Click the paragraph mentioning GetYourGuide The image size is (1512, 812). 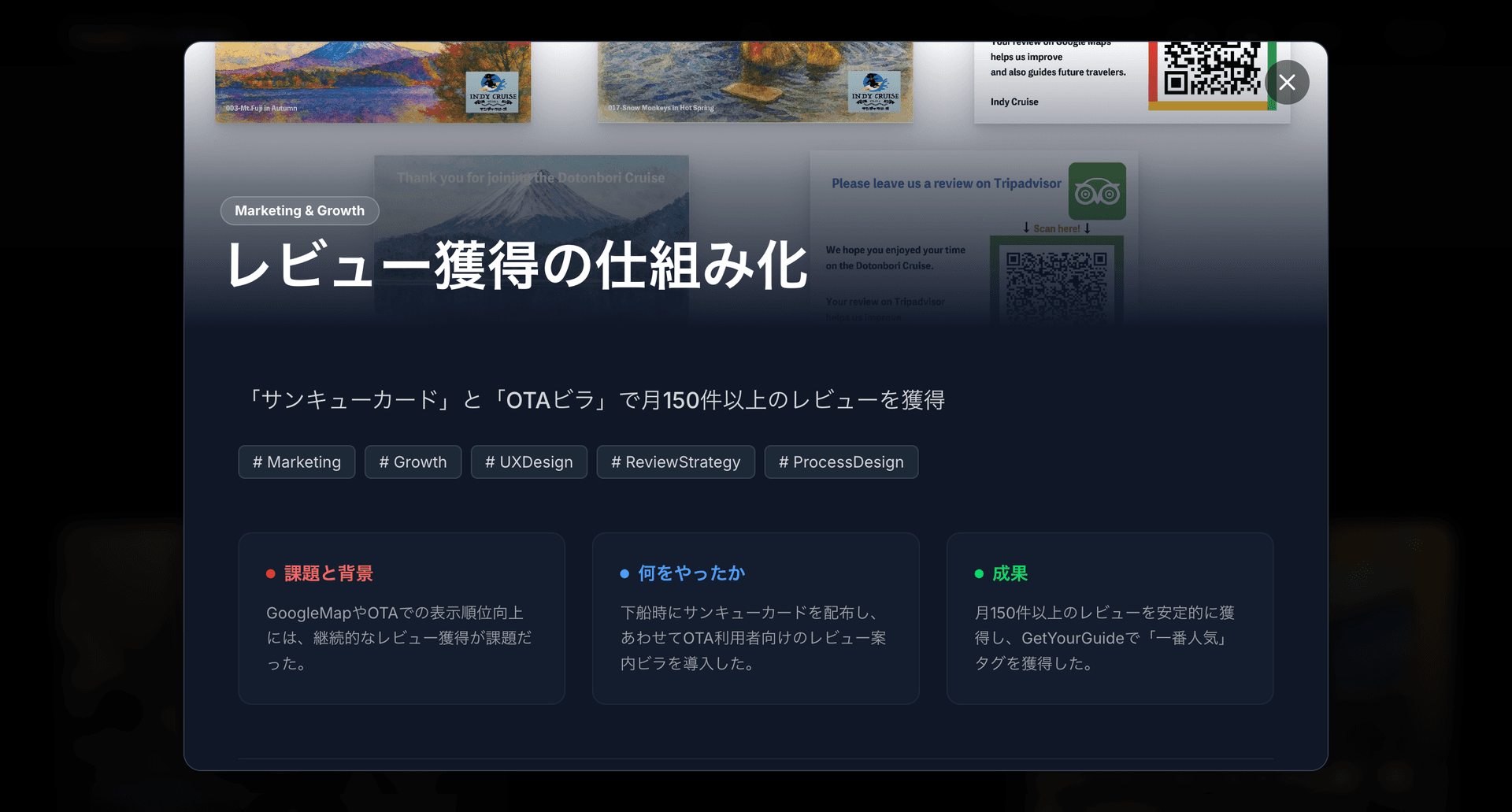click(1105, 638)
